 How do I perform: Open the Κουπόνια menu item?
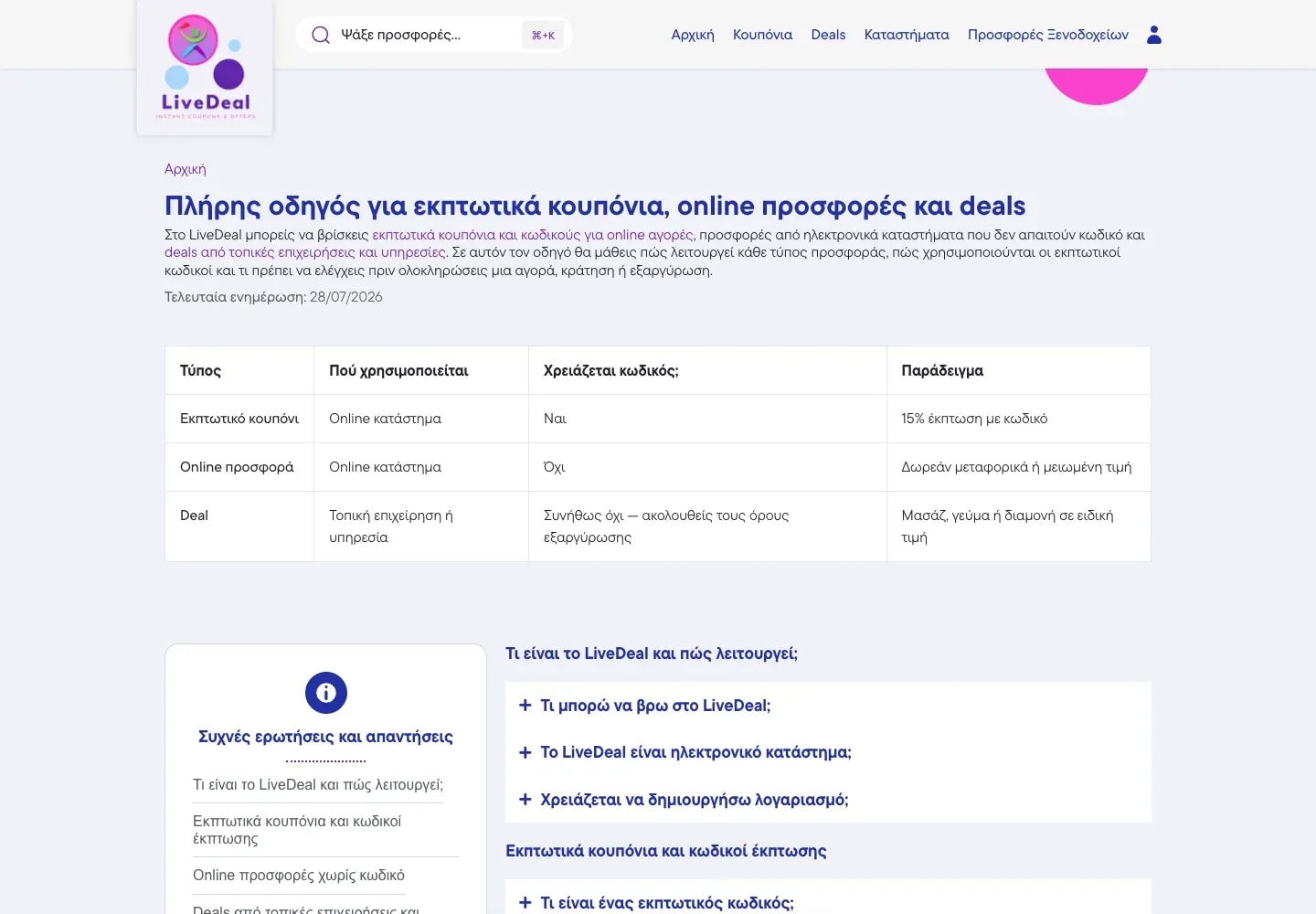(x=762, y=35)
